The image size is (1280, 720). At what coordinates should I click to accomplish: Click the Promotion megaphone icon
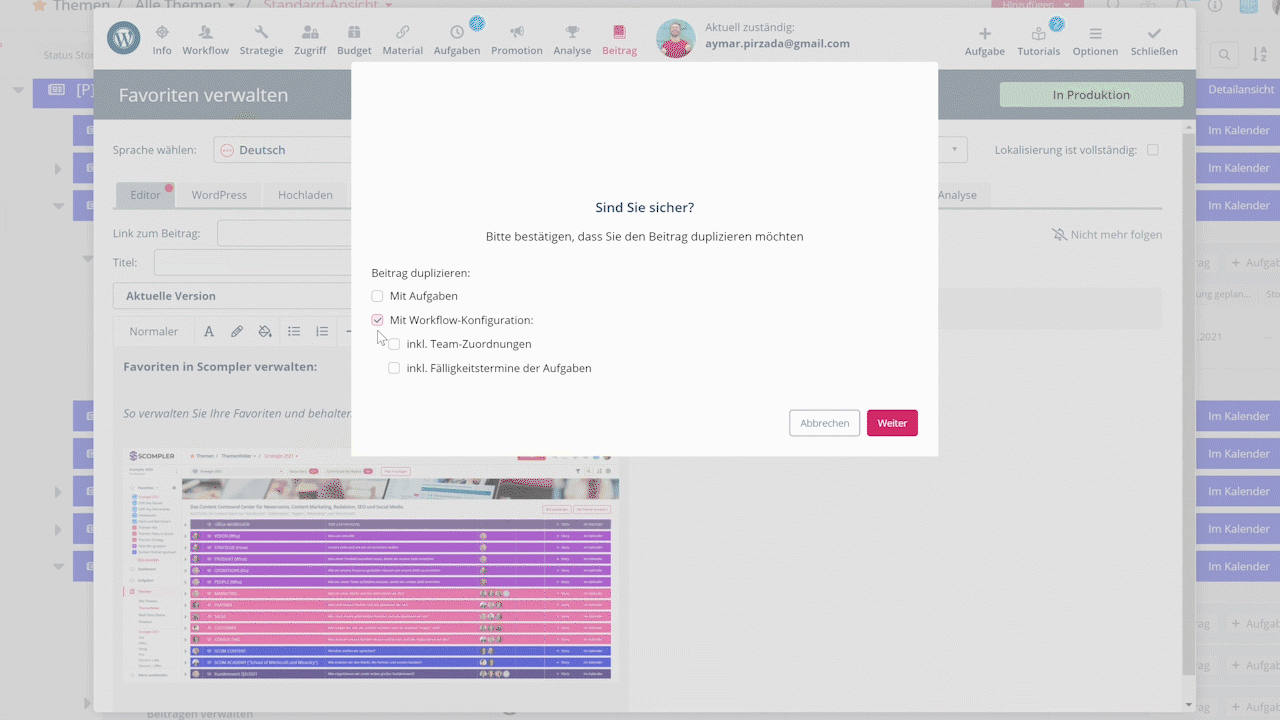[x=516, y=33]
